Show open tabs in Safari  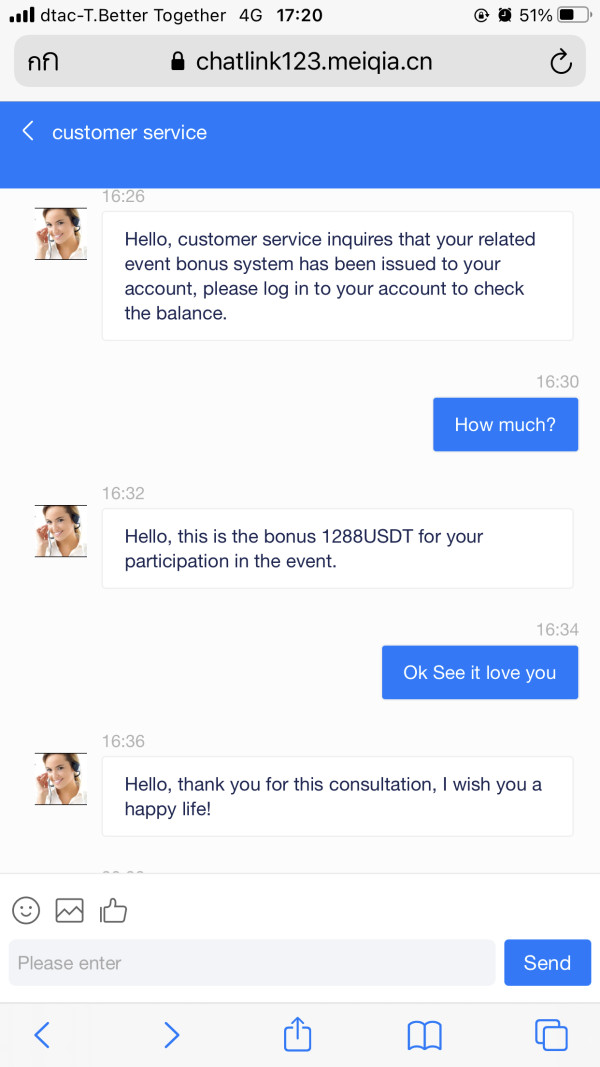(551, 1034)
